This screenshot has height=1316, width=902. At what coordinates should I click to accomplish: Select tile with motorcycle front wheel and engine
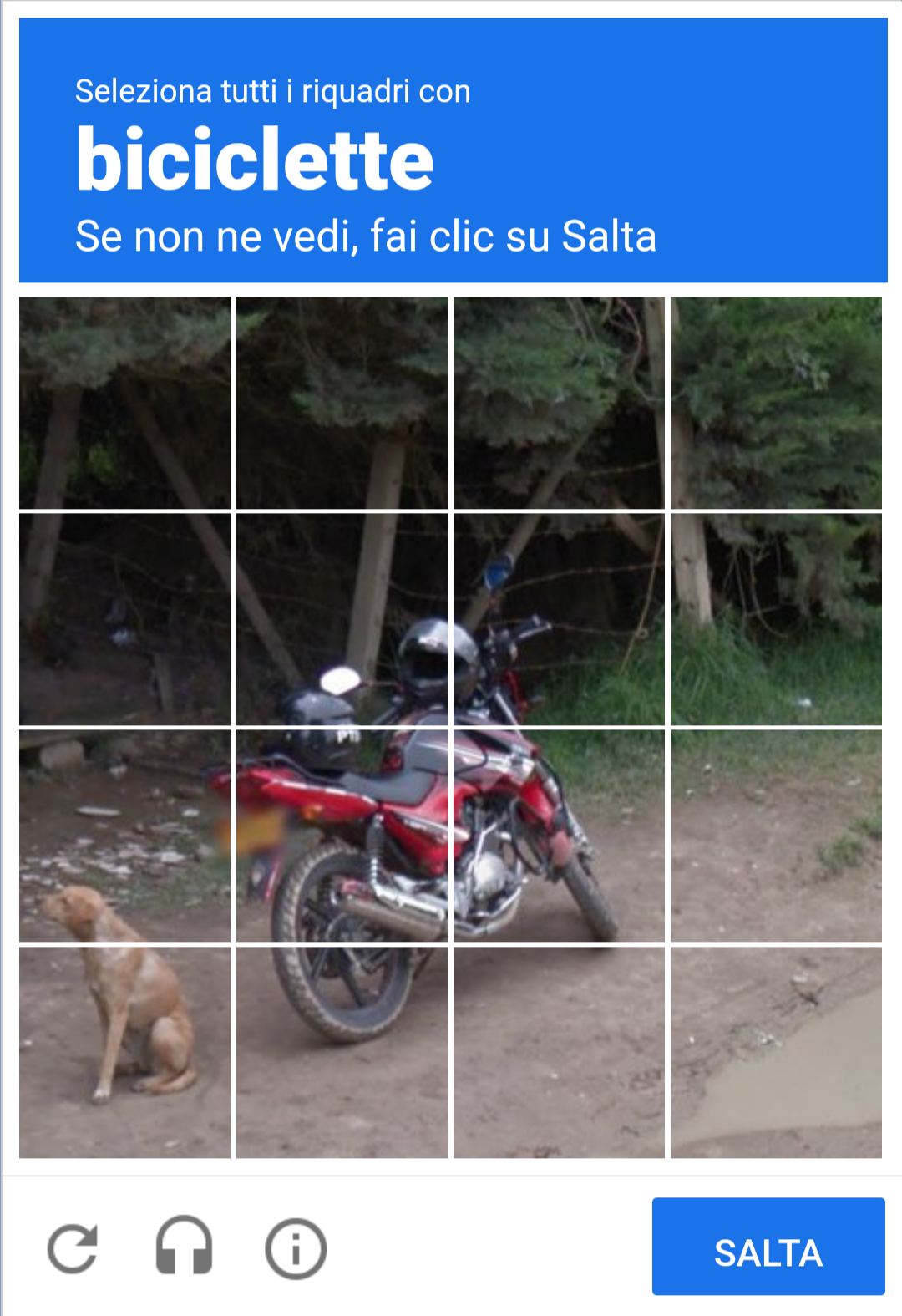click(x=559, y=836)
